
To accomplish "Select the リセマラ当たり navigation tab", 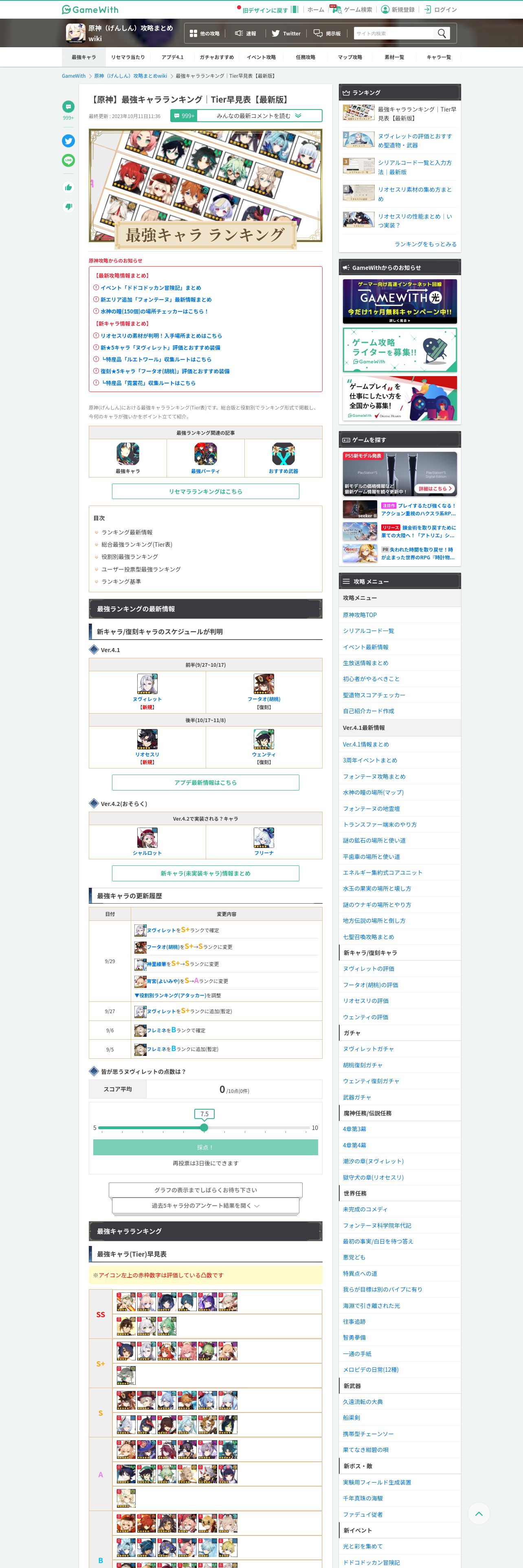I will pyautogui.click(x=128, y=57).
